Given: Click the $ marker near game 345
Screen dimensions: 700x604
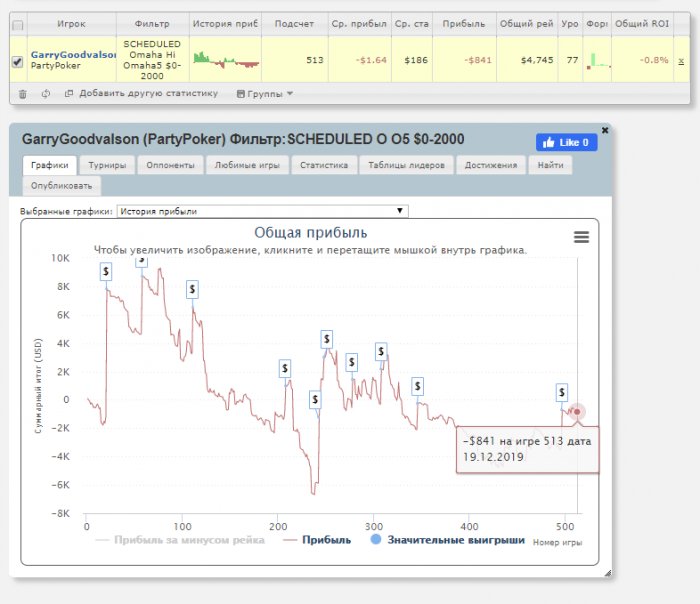Looking at the screenshot, I should click(417, 386).
